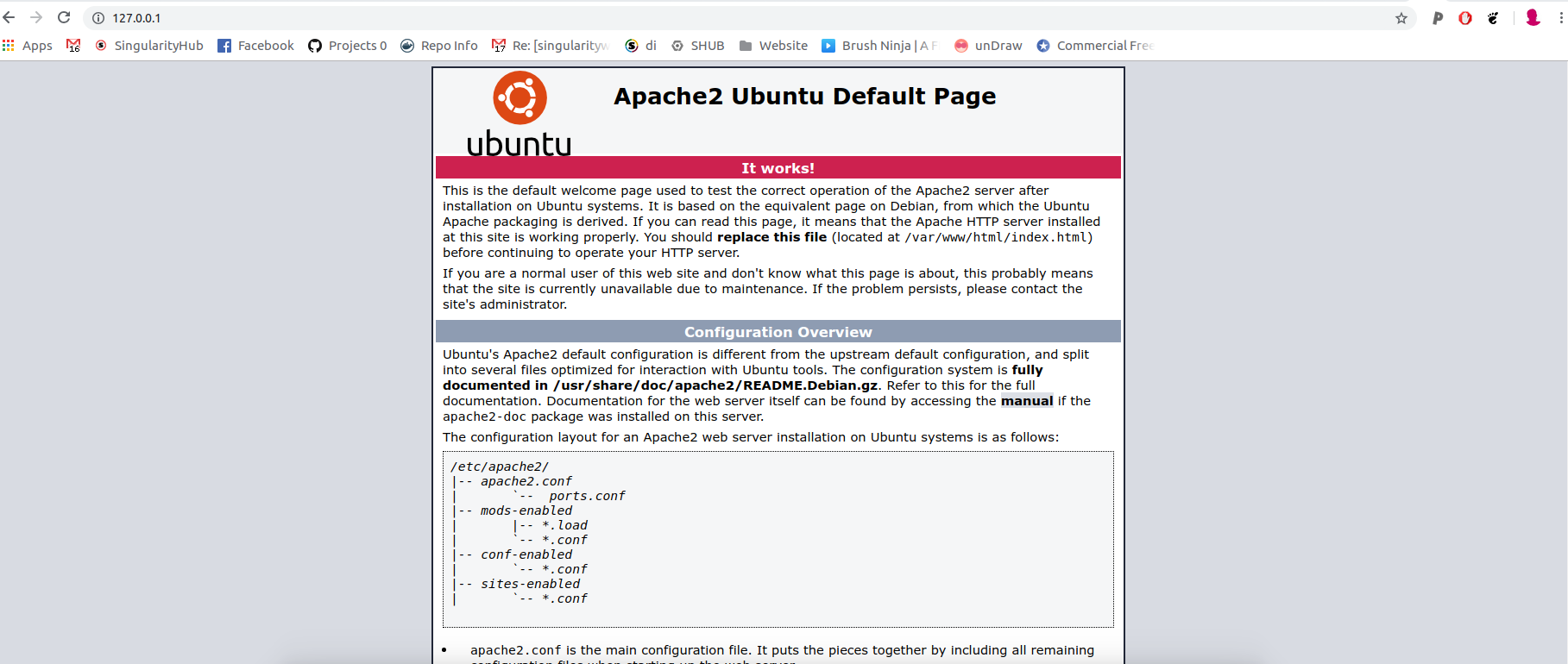The width and height of the screenshot is (1568, 664).
Task: Click the 'It works!' red banner heading
Action: tap(778, 168)
